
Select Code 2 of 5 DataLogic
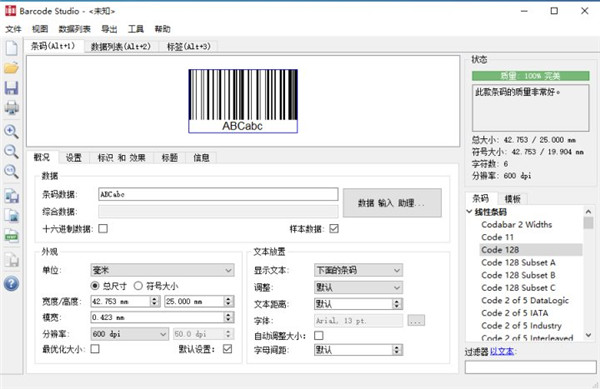[525, 300]
